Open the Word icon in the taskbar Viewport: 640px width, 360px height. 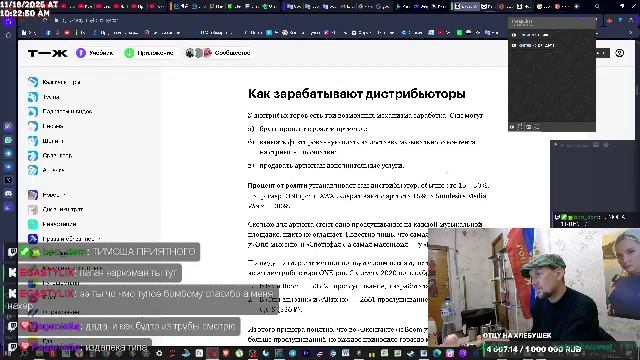(345, 353)
